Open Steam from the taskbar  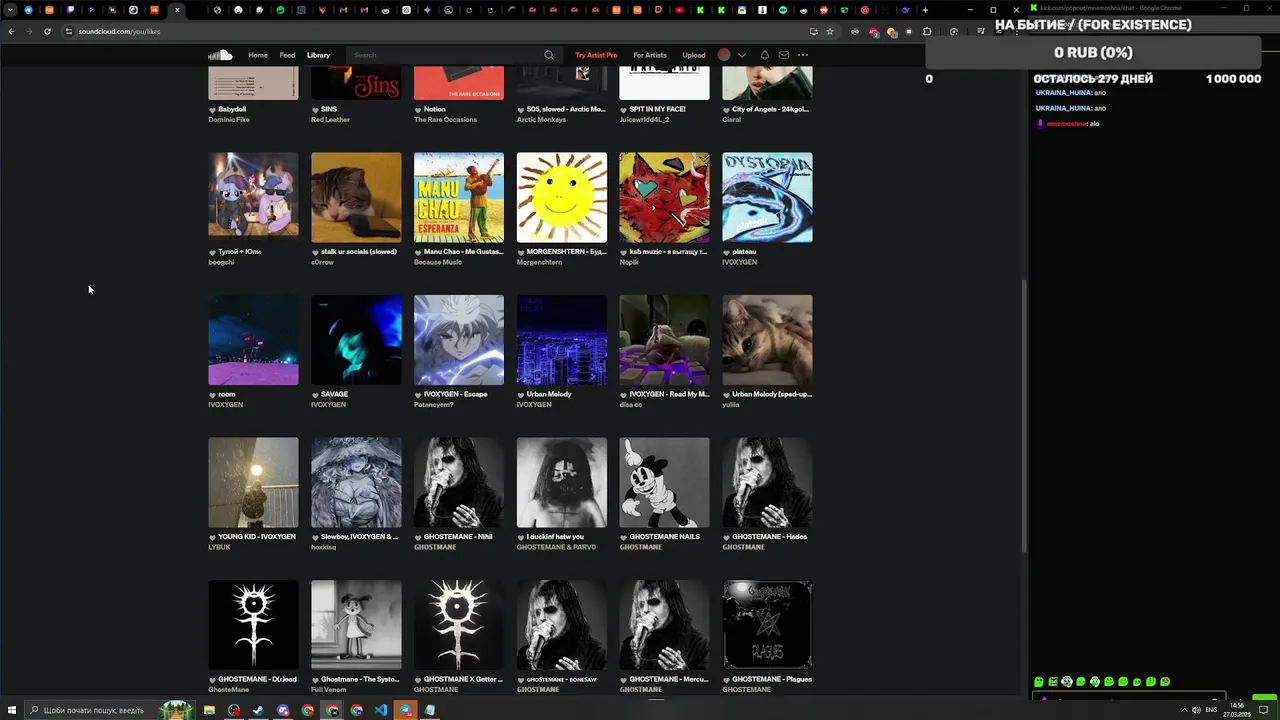pyautogui.click(x=258, y=710)
